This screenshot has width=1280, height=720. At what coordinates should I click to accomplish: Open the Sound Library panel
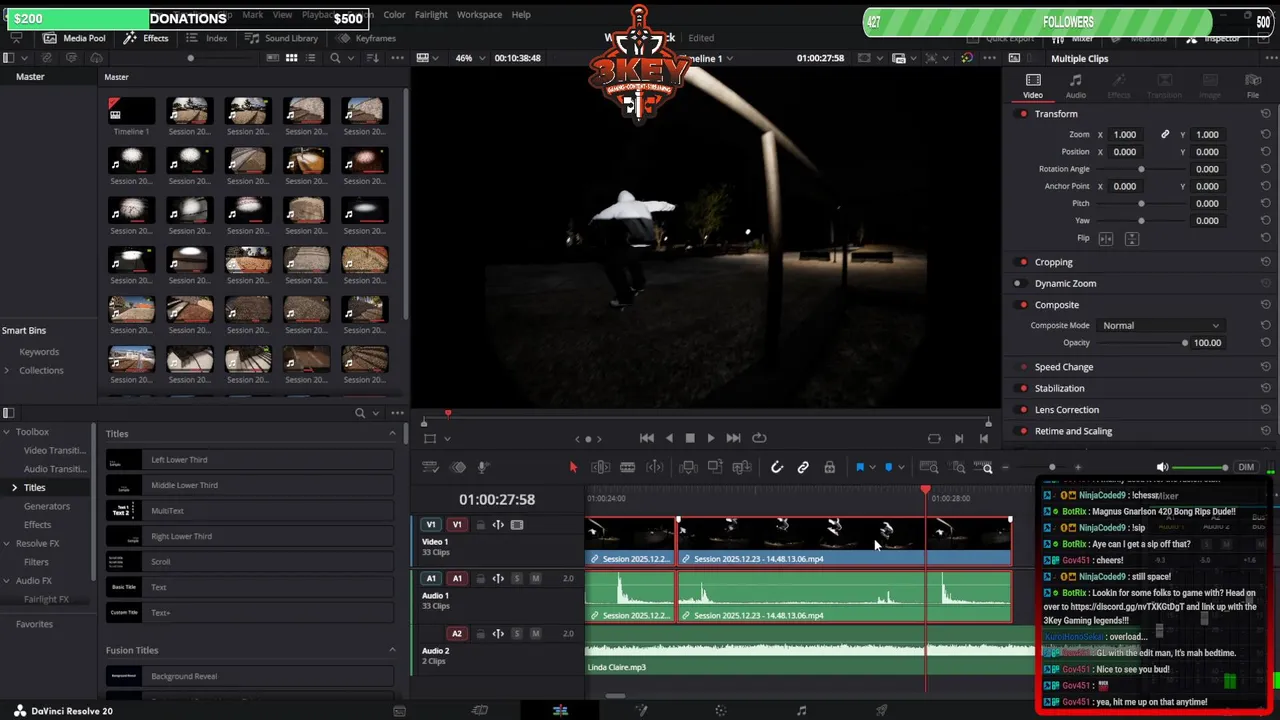(x=282, y=38)
